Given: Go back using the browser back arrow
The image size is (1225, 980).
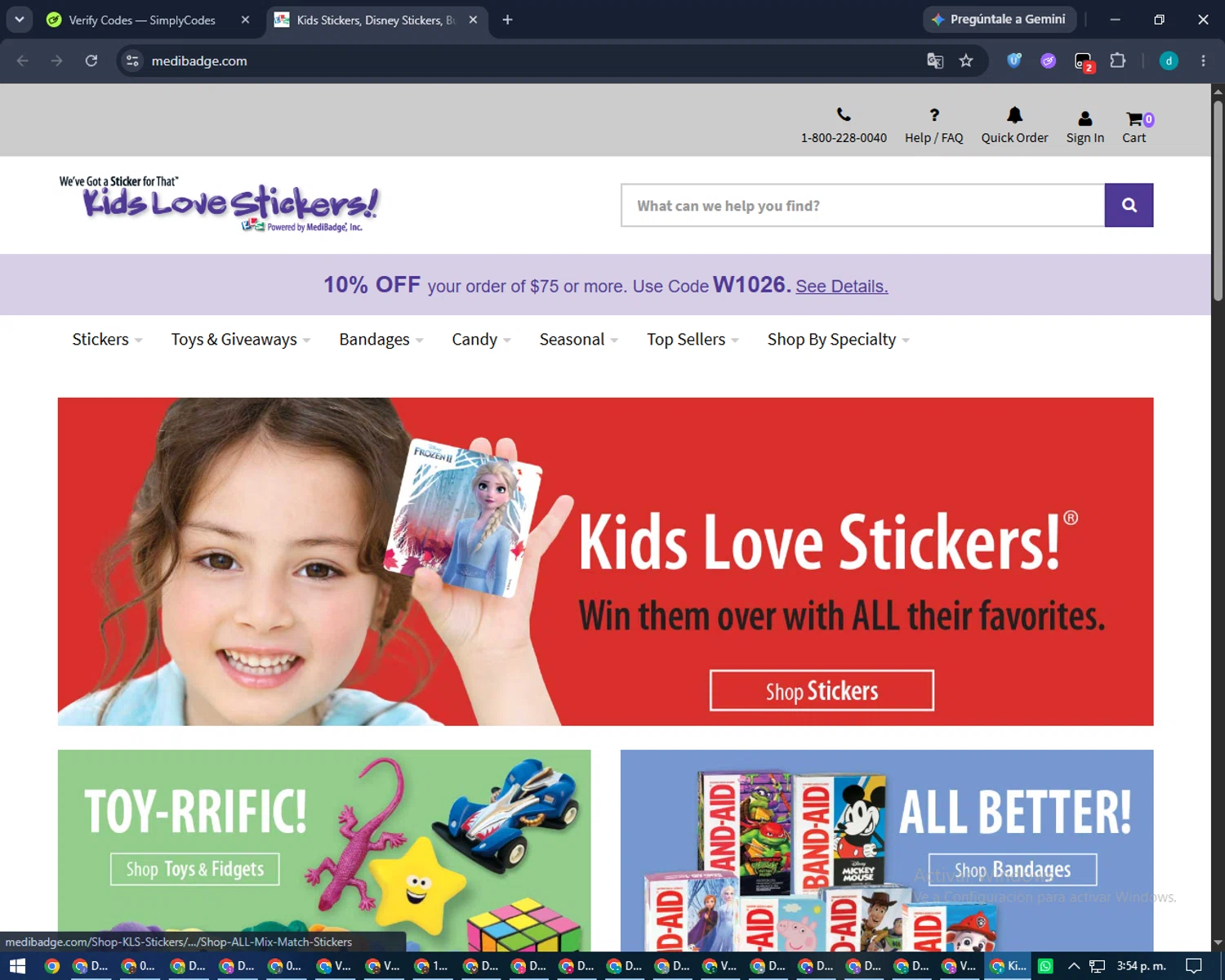Looking at the screenshot, I should coord(23,60).
